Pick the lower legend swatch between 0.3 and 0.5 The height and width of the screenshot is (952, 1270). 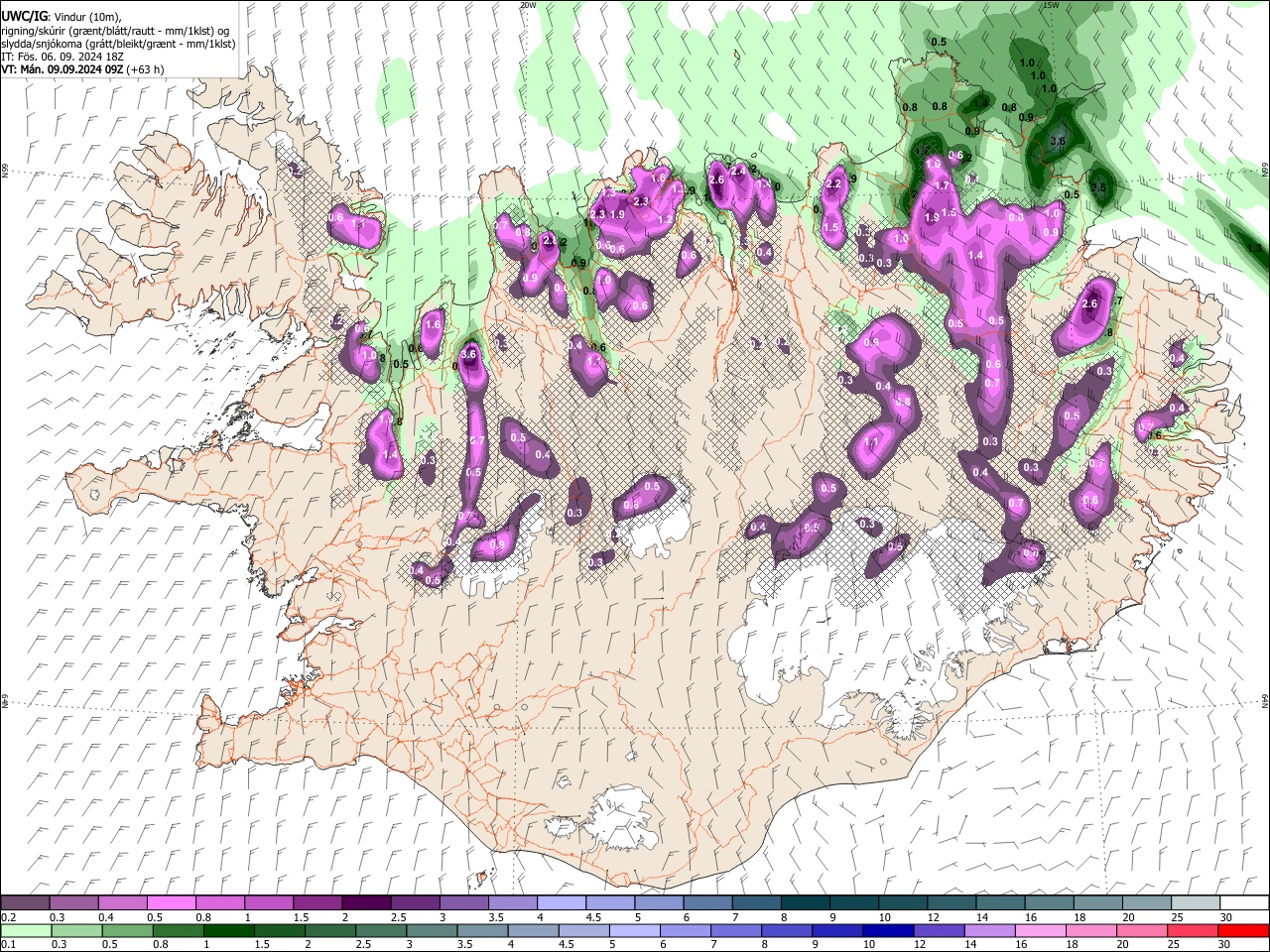[75, 930]
